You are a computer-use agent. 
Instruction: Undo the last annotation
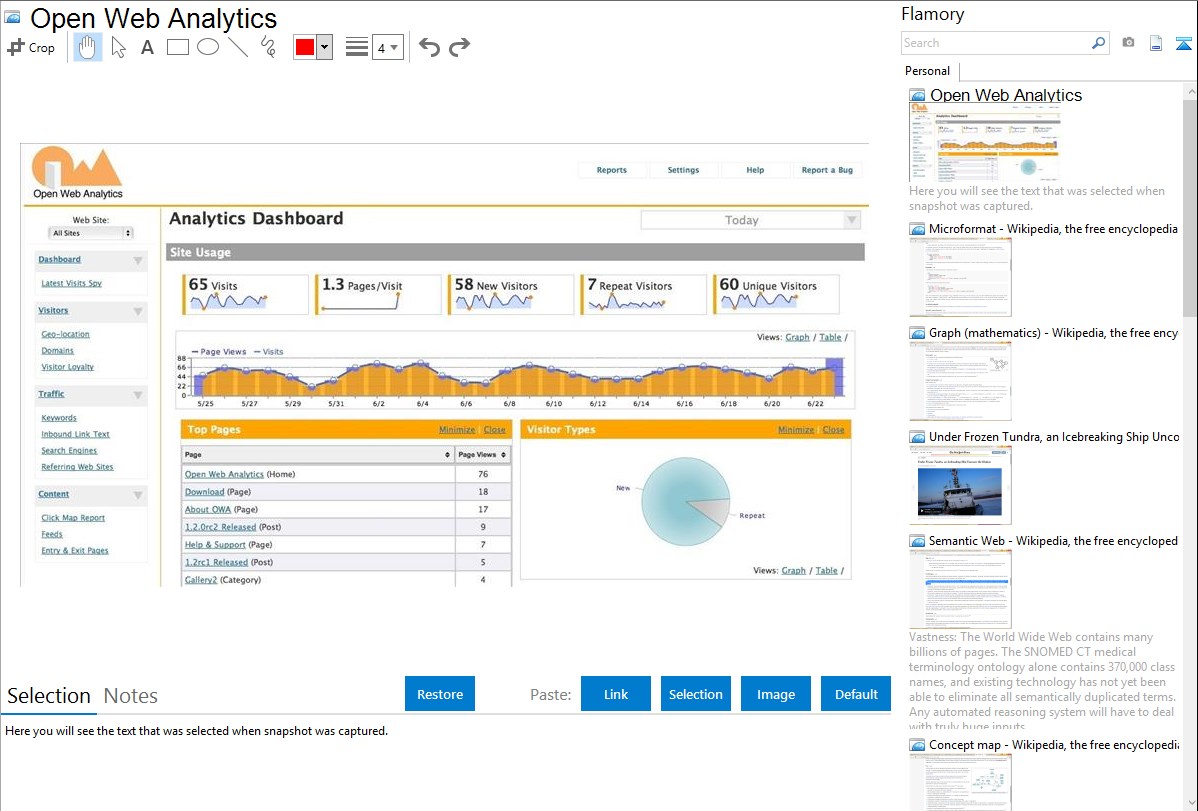(x=429, y=47)
